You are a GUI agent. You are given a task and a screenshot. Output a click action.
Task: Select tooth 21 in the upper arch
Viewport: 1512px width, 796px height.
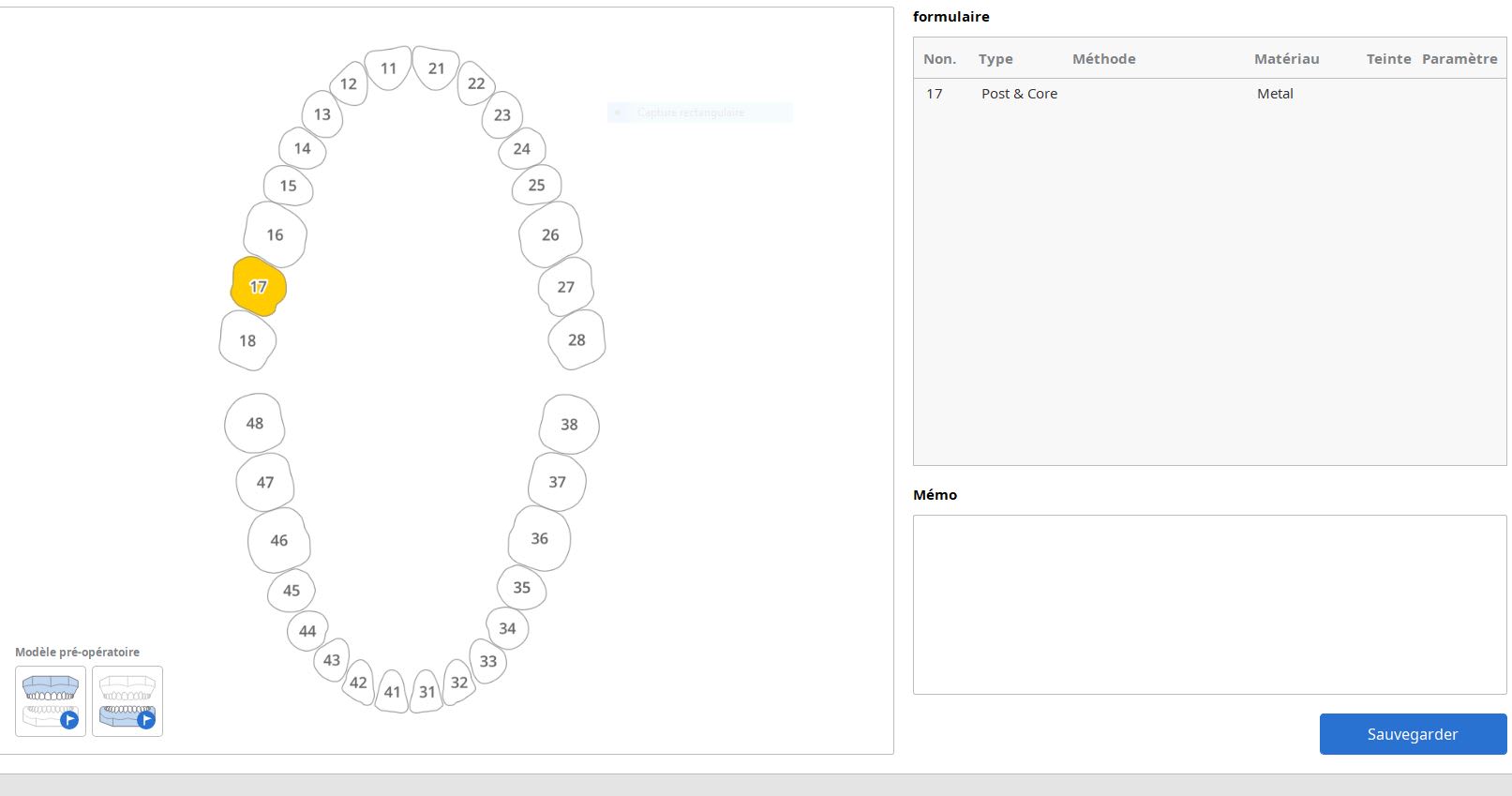(436, 68)
